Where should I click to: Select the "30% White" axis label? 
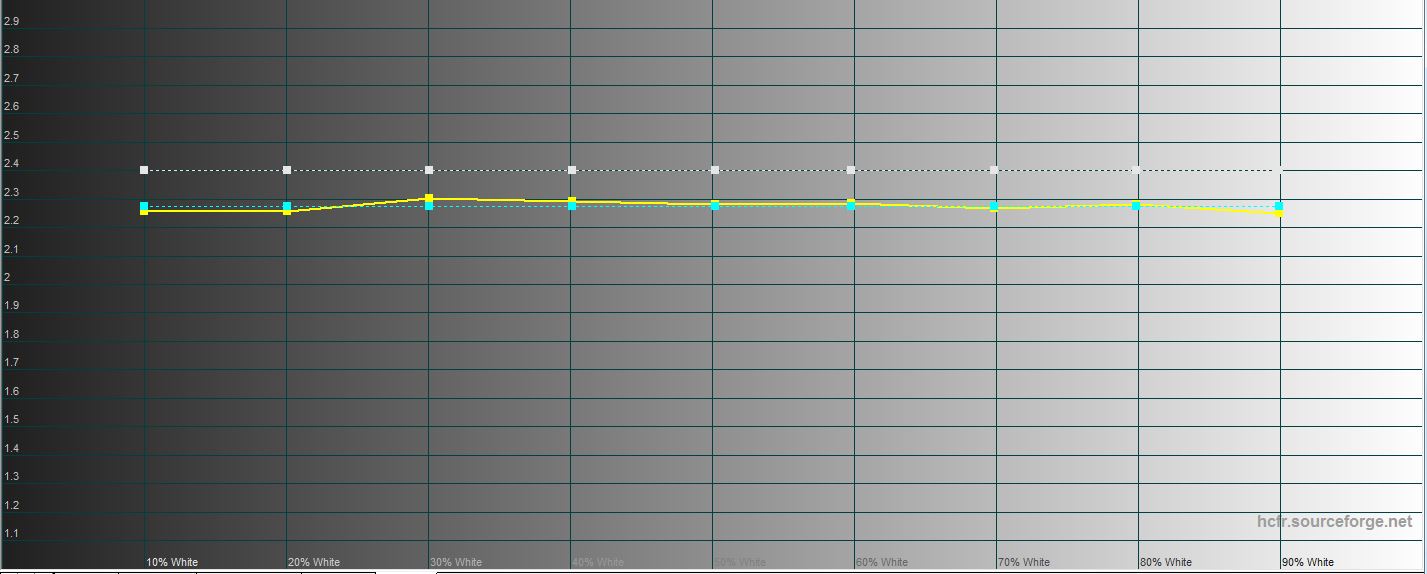coord(456,562)
